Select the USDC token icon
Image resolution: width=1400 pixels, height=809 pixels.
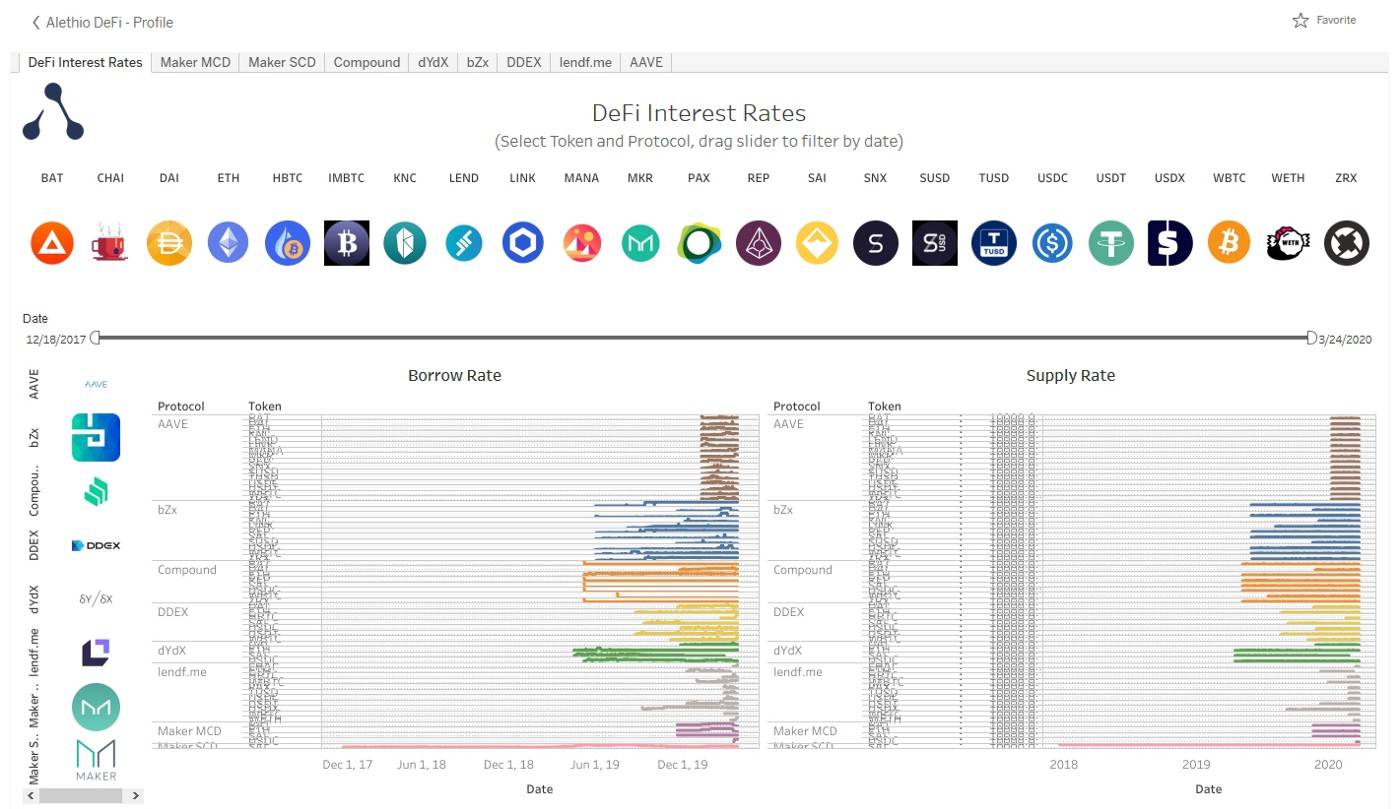tap(1052, 243)
